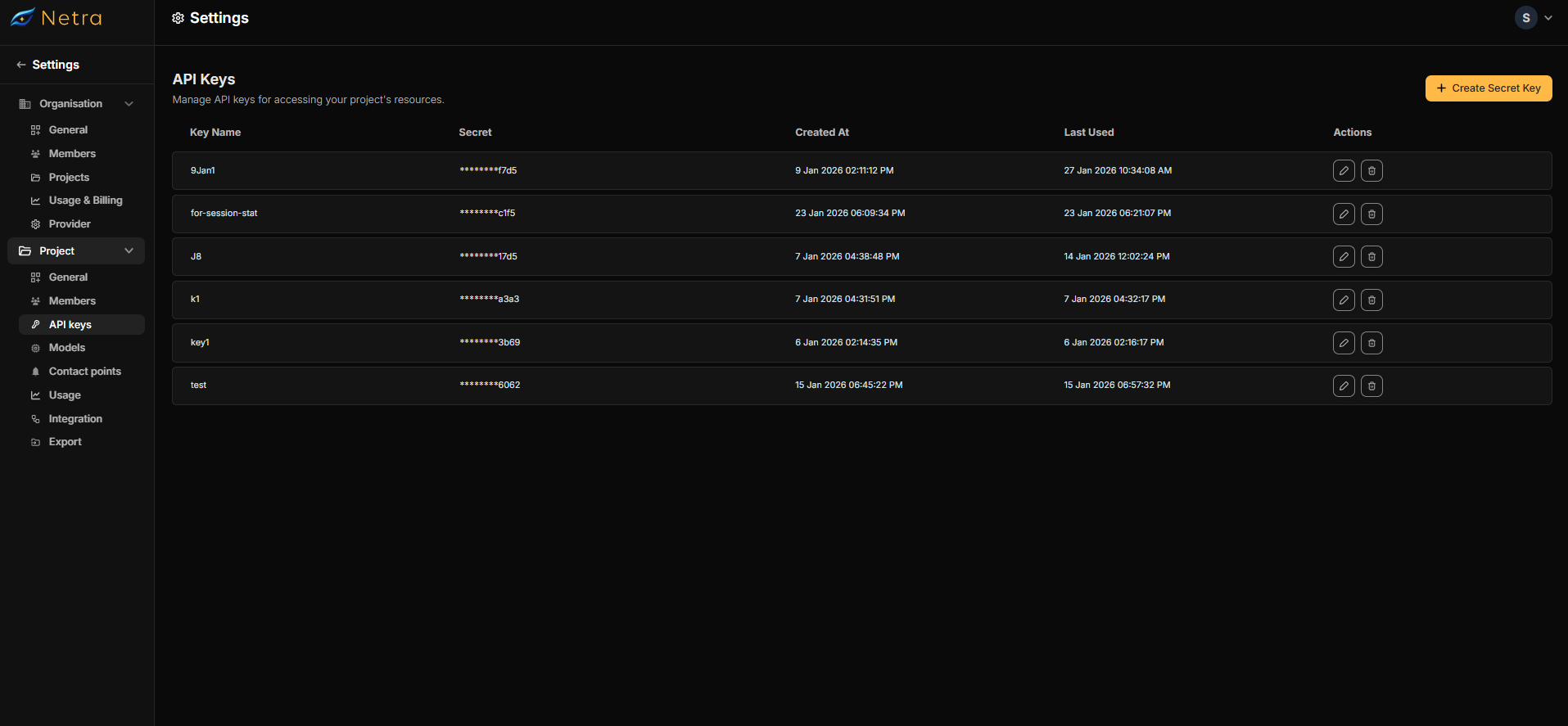1568x726 pixels.
Task: Click the masked secret ending 3b69
Action: click(490, 342)
